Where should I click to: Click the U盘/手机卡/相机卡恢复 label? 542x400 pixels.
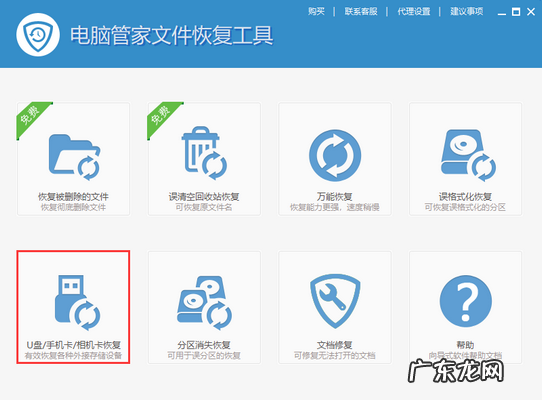[x=73, y=345]
